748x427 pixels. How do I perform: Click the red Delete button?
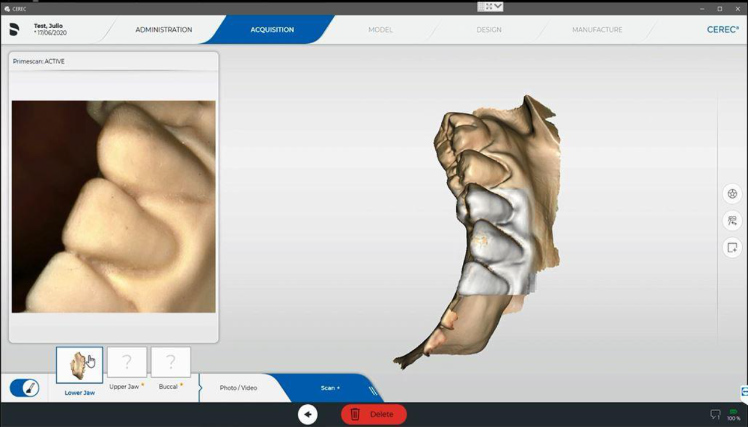[x=374, y=414]
